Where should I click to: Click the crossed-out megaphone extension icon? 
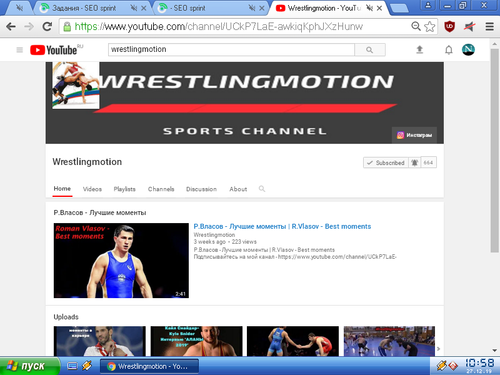coord(470,27)
